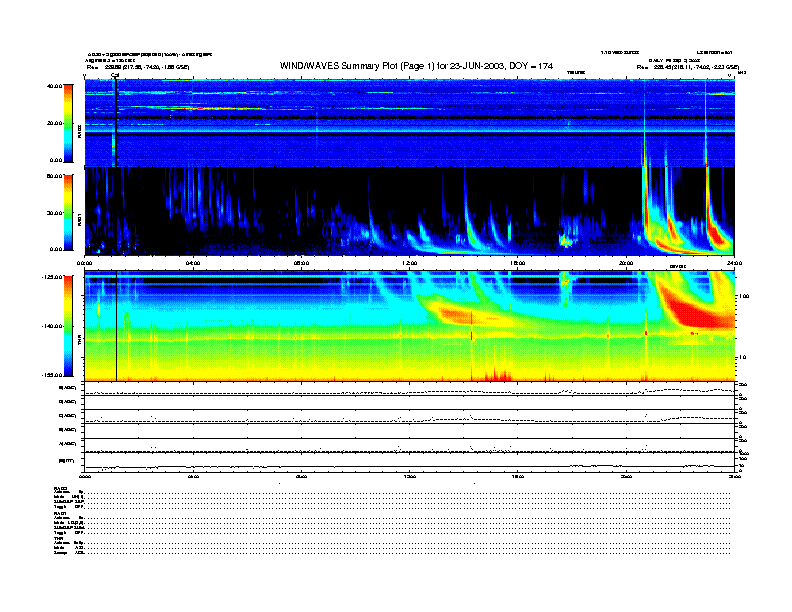Click the RAD1 spectrogram panel
The image size is (792, 612).
click(x=409, y=211)
